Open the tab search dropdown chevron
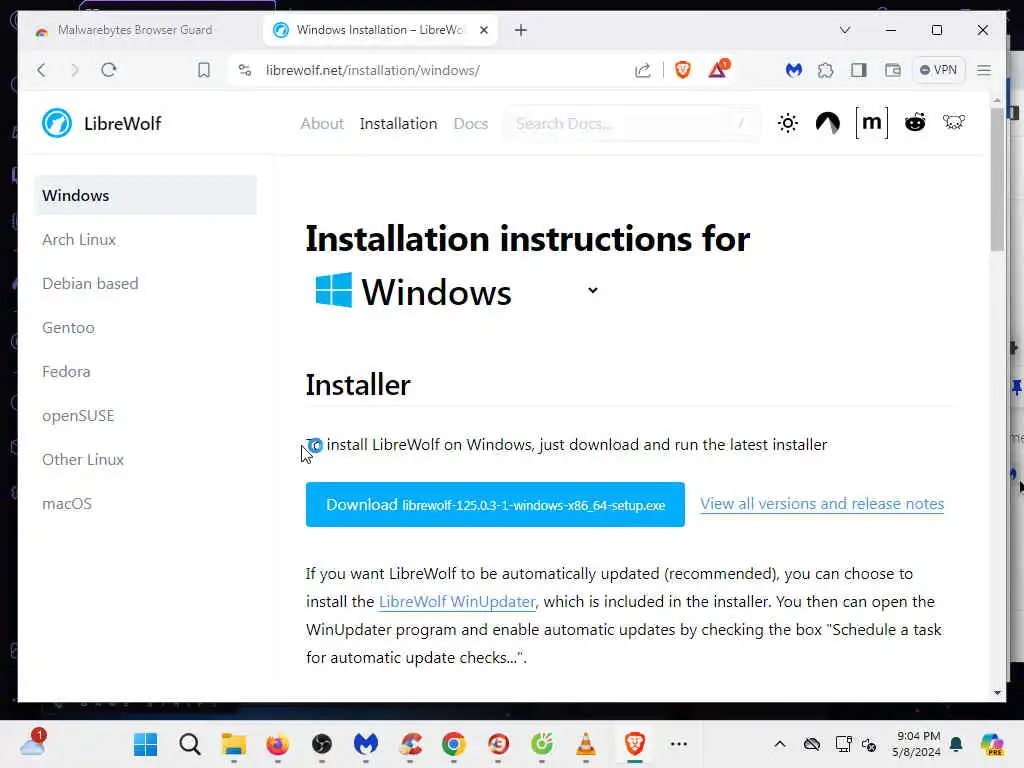 (844, 30)
